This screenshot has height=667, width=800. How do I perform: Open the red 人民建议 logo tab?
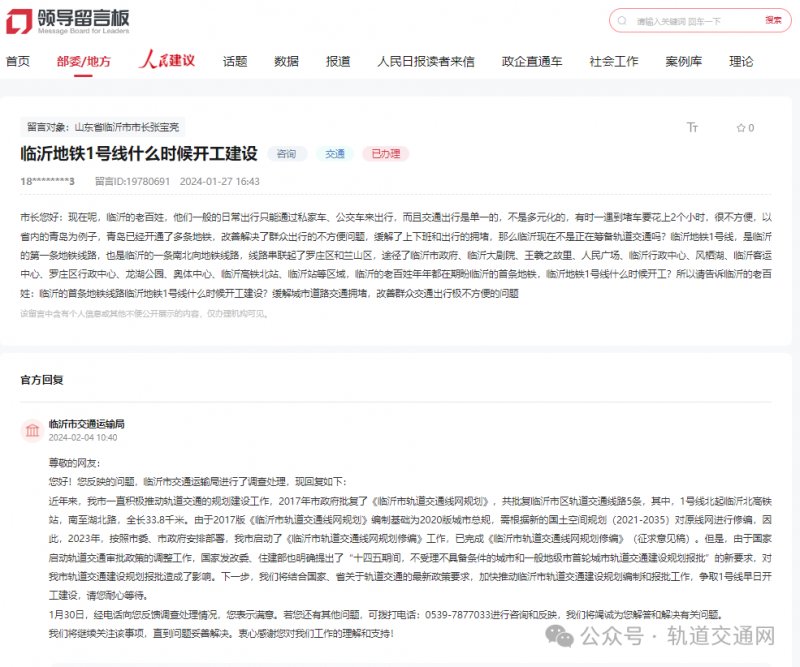pyautogui.click(x=166, y=61)
